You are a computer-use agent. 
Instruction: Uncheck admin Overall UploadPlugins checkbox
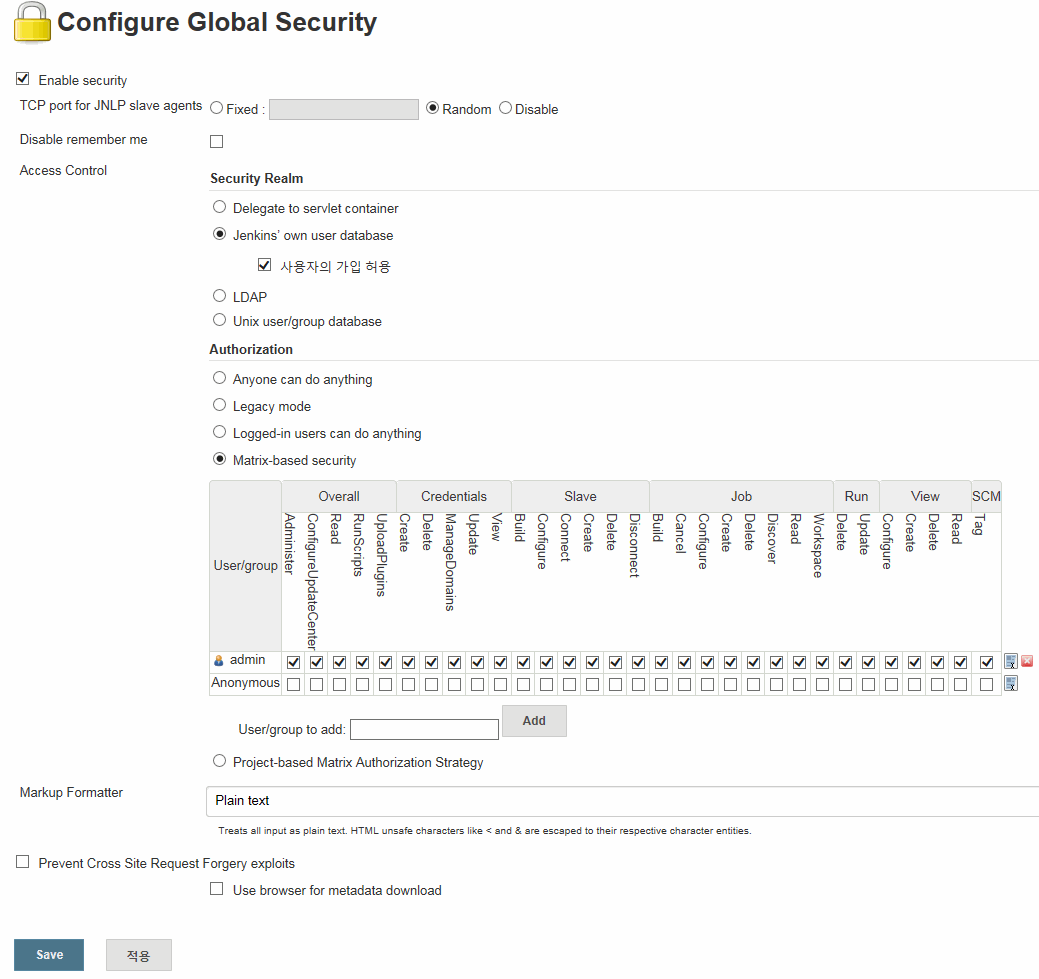pyautogui.click(x=386, y=662)
